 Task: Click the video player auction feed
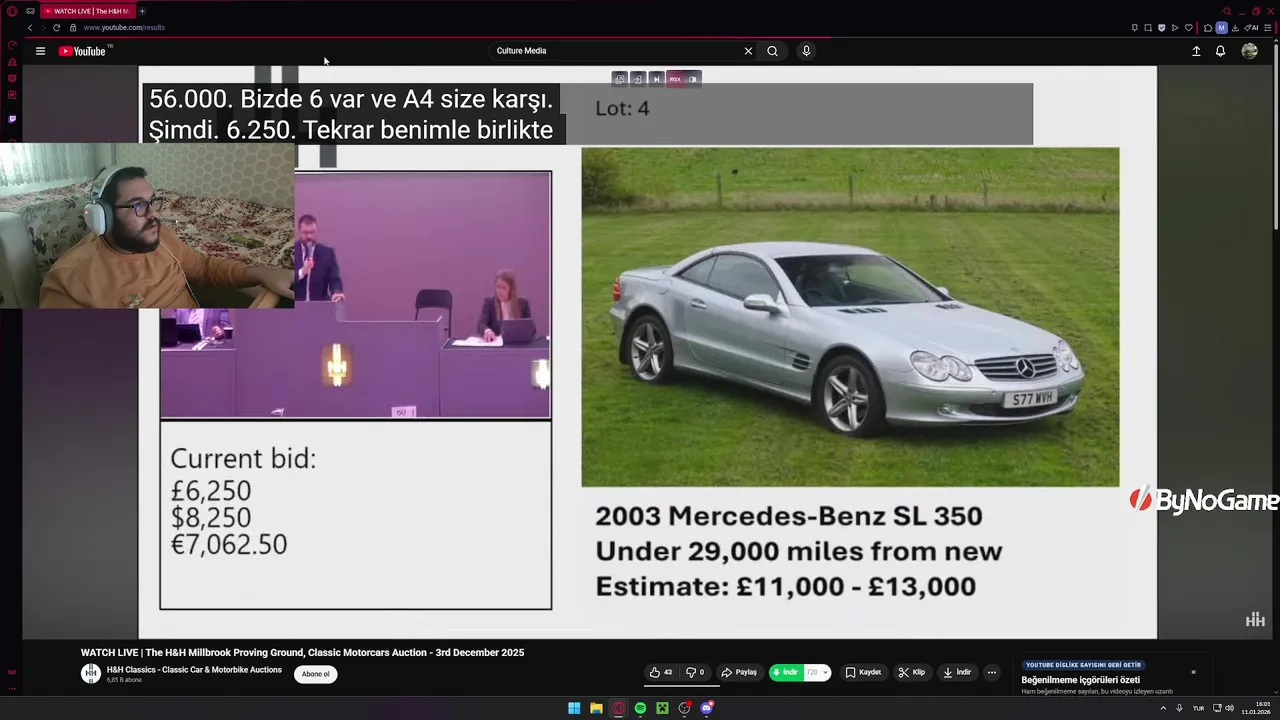(647, 353)
